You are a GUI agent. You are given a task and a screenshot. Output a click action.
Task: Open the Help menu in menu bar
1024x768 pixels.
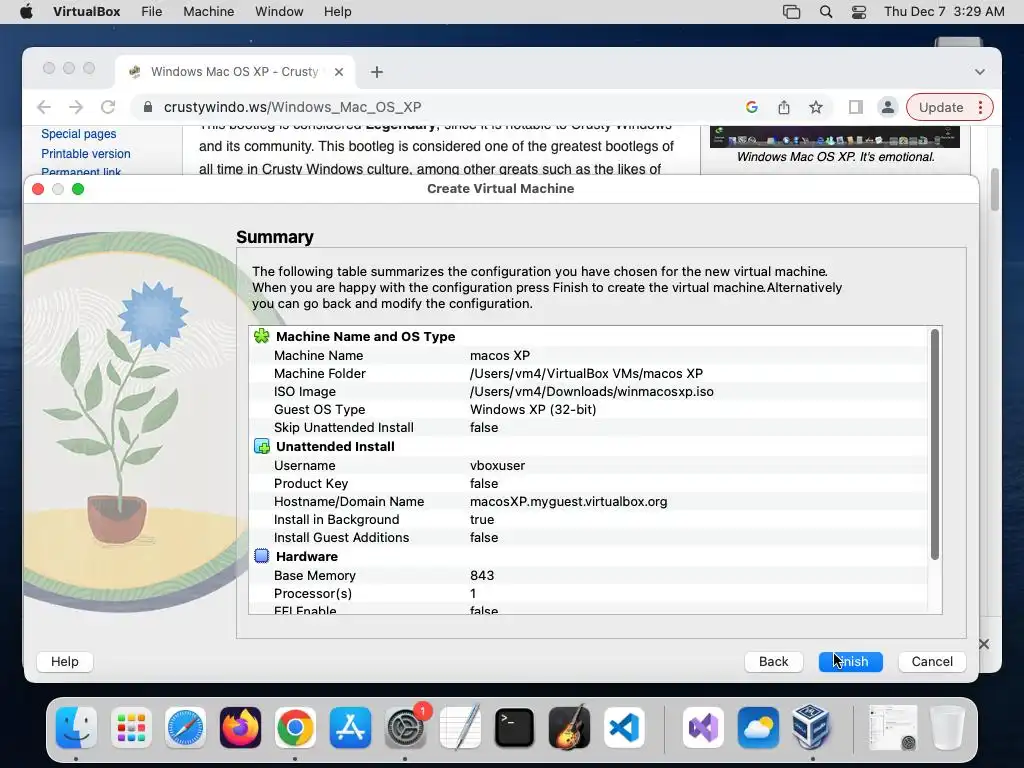point(338,12)
